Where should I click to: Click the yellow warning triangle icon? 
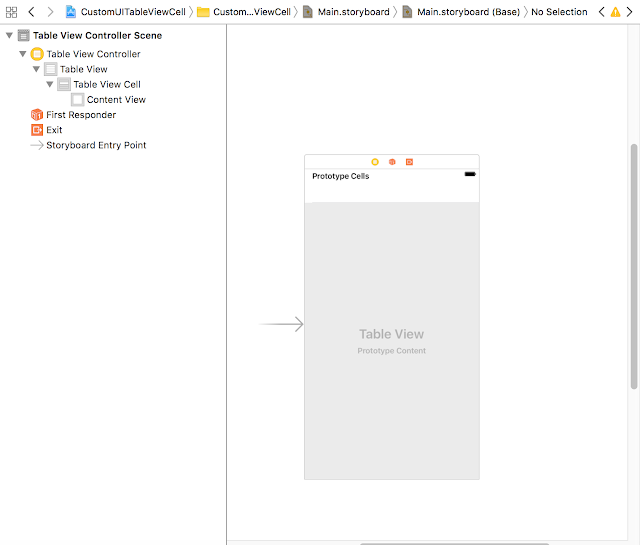615,12
